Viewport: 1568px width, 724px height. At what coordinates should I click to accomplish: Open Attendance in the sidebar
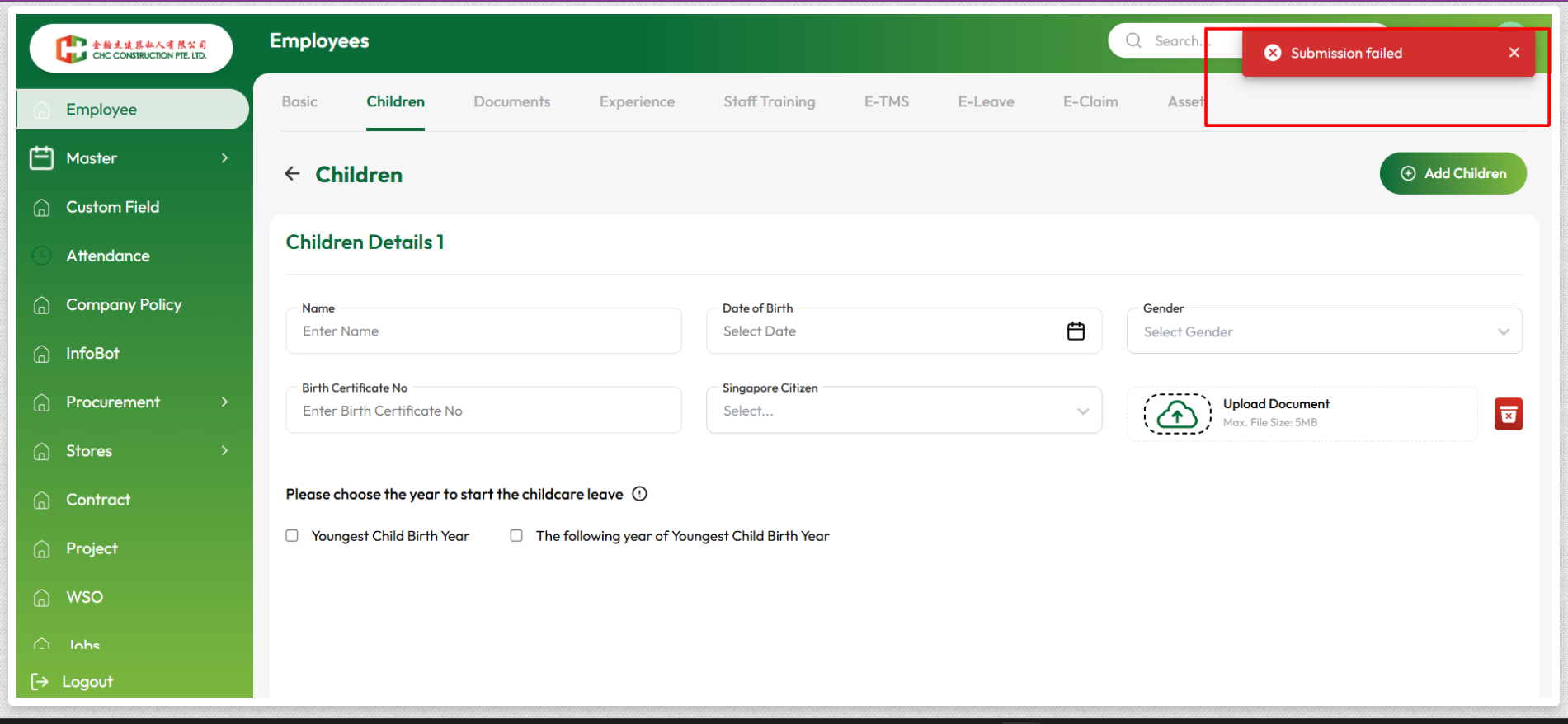point(108,256)
